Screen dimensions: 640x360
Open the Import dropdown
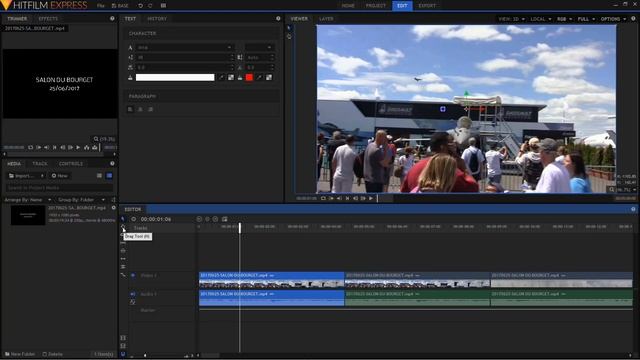point(26,176)
